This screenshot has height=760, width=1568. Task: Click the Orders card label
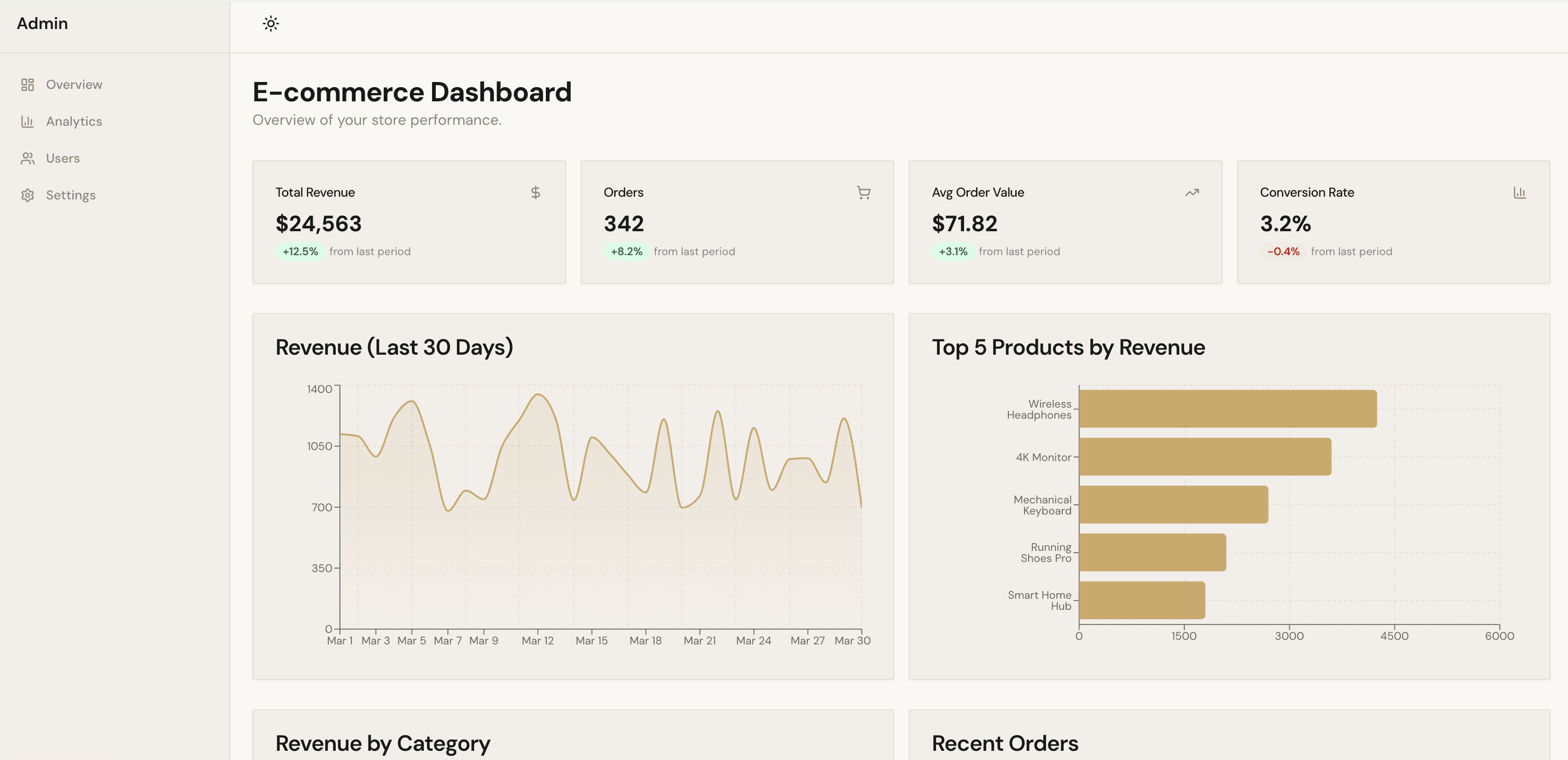[x=623, y=193]
